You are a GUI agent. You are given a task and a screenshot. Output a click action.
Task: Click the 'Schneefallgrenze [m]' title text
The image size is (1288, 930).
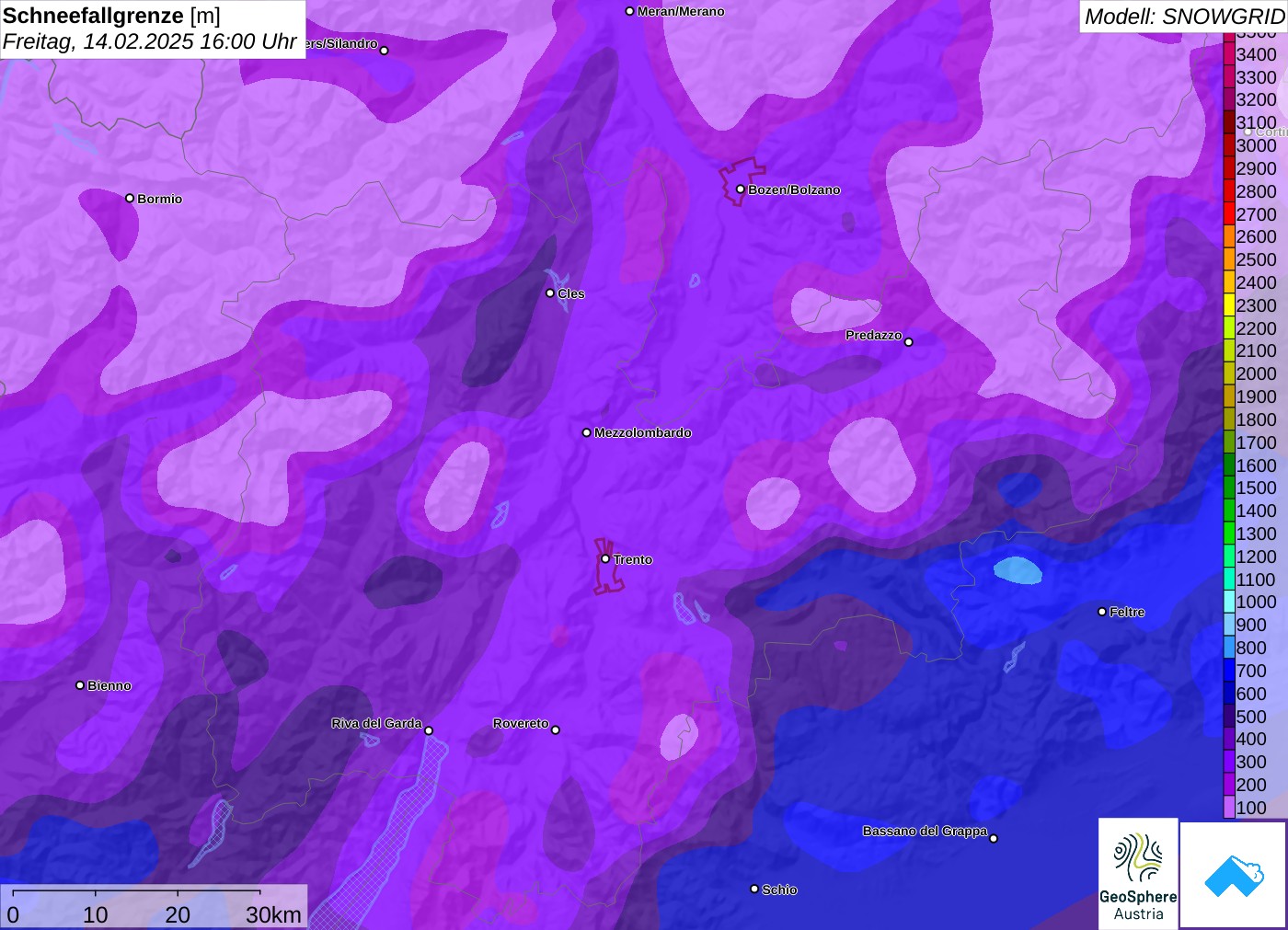111,16
